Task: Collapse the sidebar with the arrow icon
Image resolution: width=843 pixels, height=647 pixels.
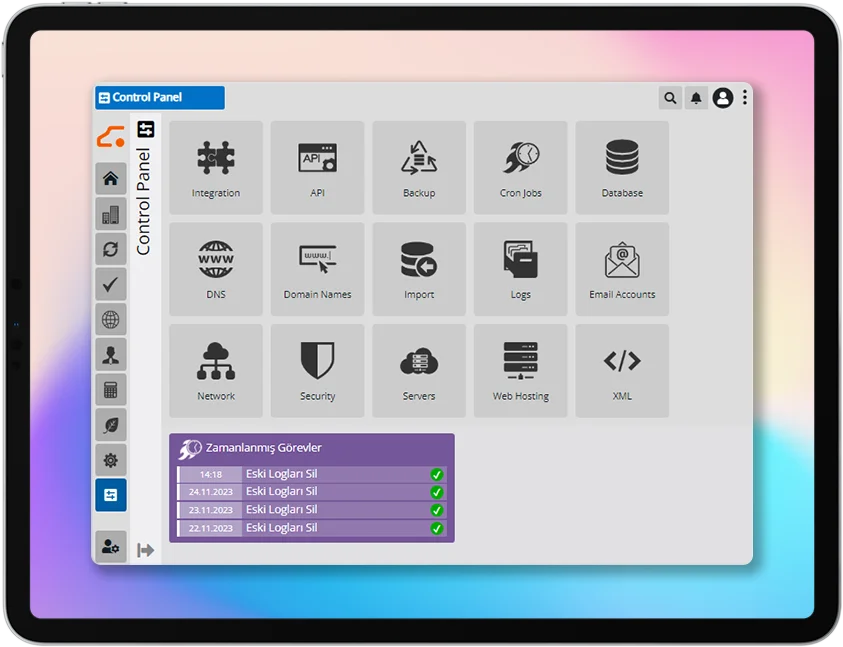Action: tap(146, 550)
